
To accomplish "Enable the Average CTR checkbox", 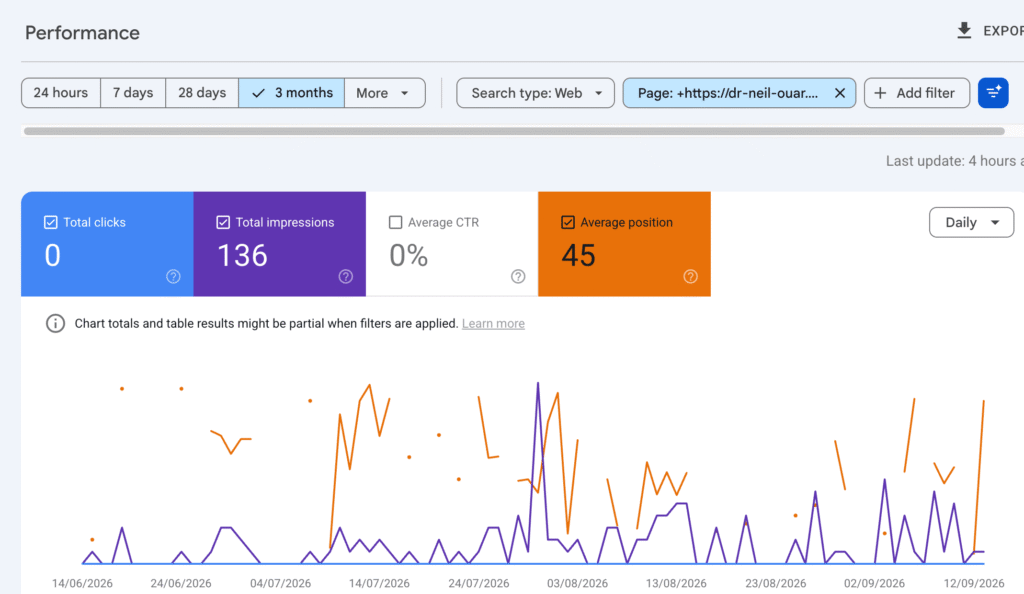I will (395, 223).
